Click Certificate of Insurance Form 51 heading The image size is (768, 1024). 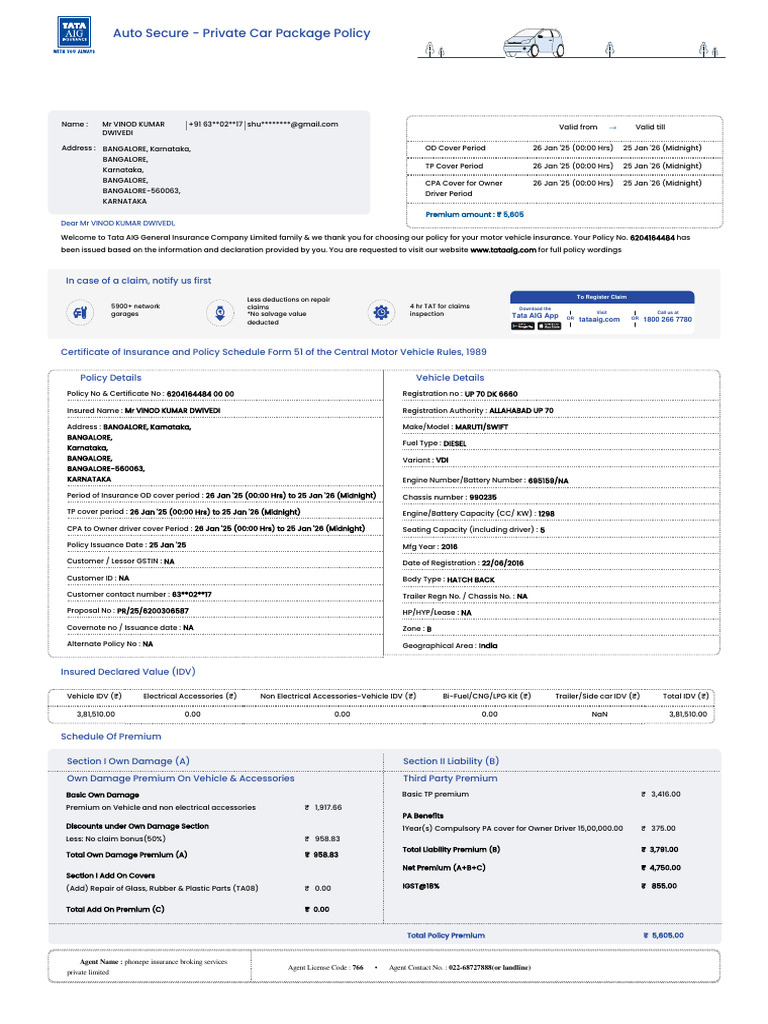(x=274, y=351)
